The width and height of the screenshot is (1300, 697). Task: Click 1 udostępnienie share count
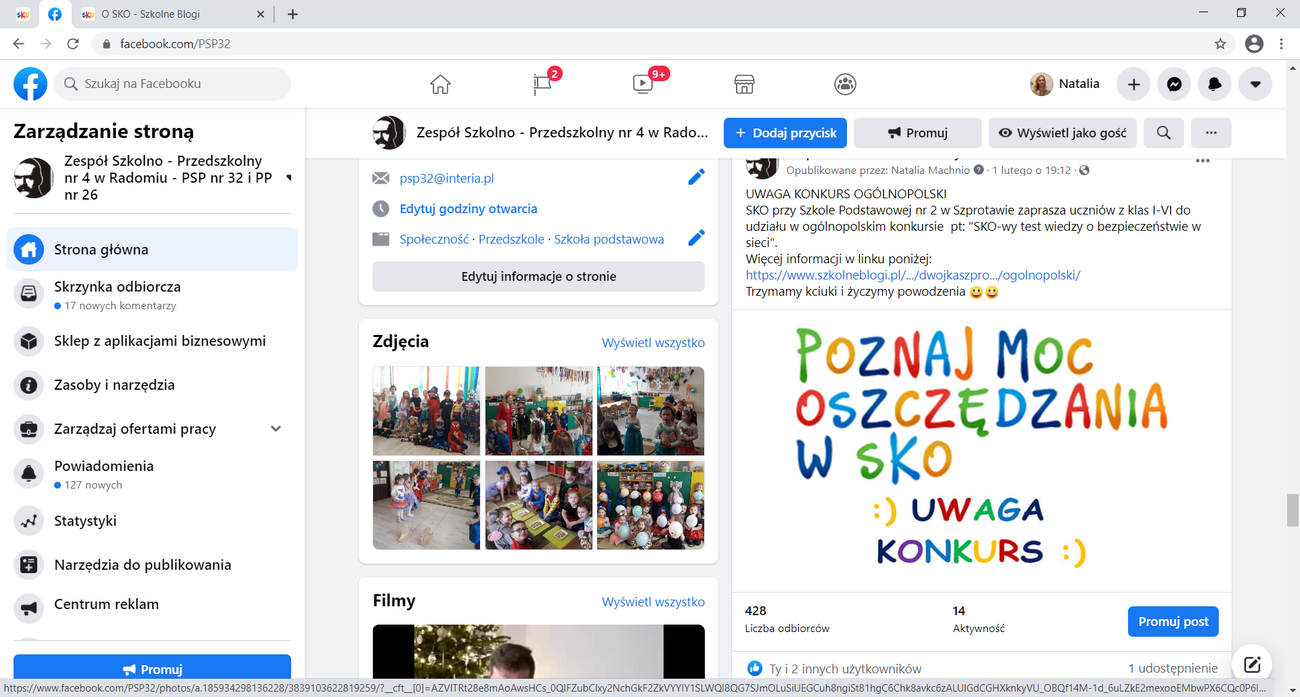[x=1173, y=668]
